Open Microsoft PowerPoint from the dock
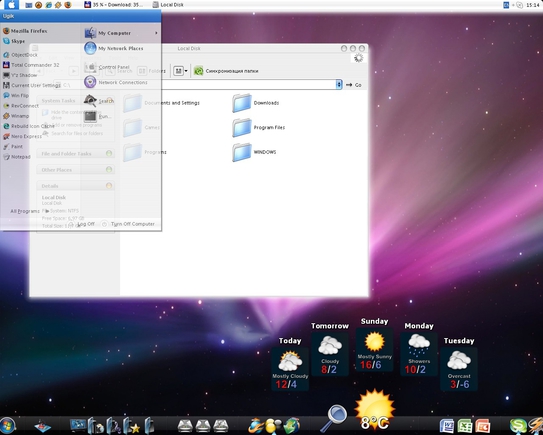 click(x=483, y=426)
